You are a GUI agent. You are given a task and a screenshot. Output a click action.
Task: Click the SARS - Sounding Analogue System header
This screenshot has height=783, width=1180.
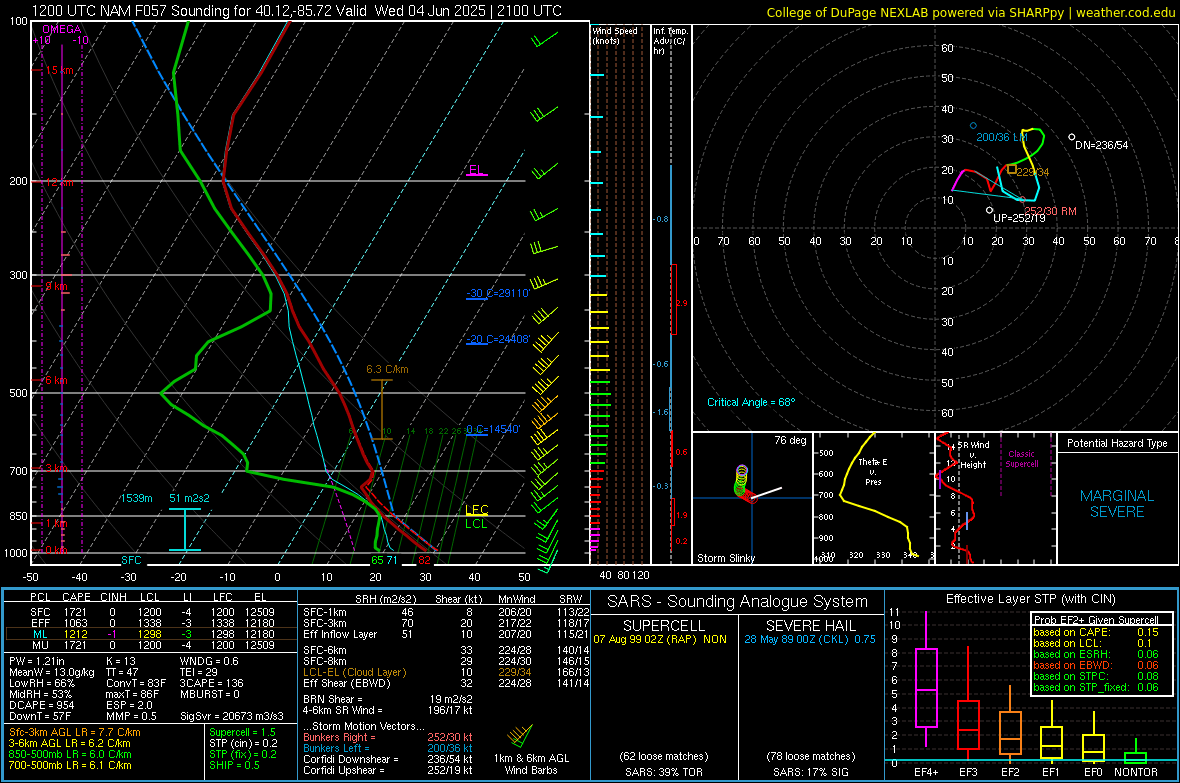738,602
